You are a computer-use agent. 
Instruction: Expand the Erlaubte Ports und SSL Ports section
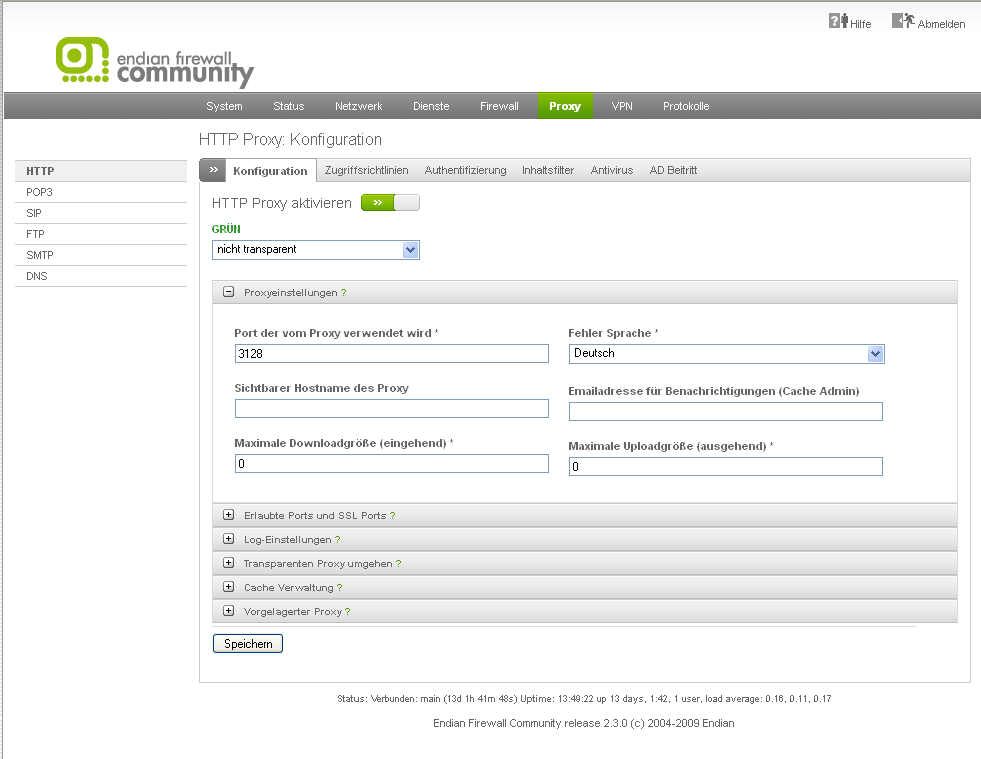click(228, 516)
